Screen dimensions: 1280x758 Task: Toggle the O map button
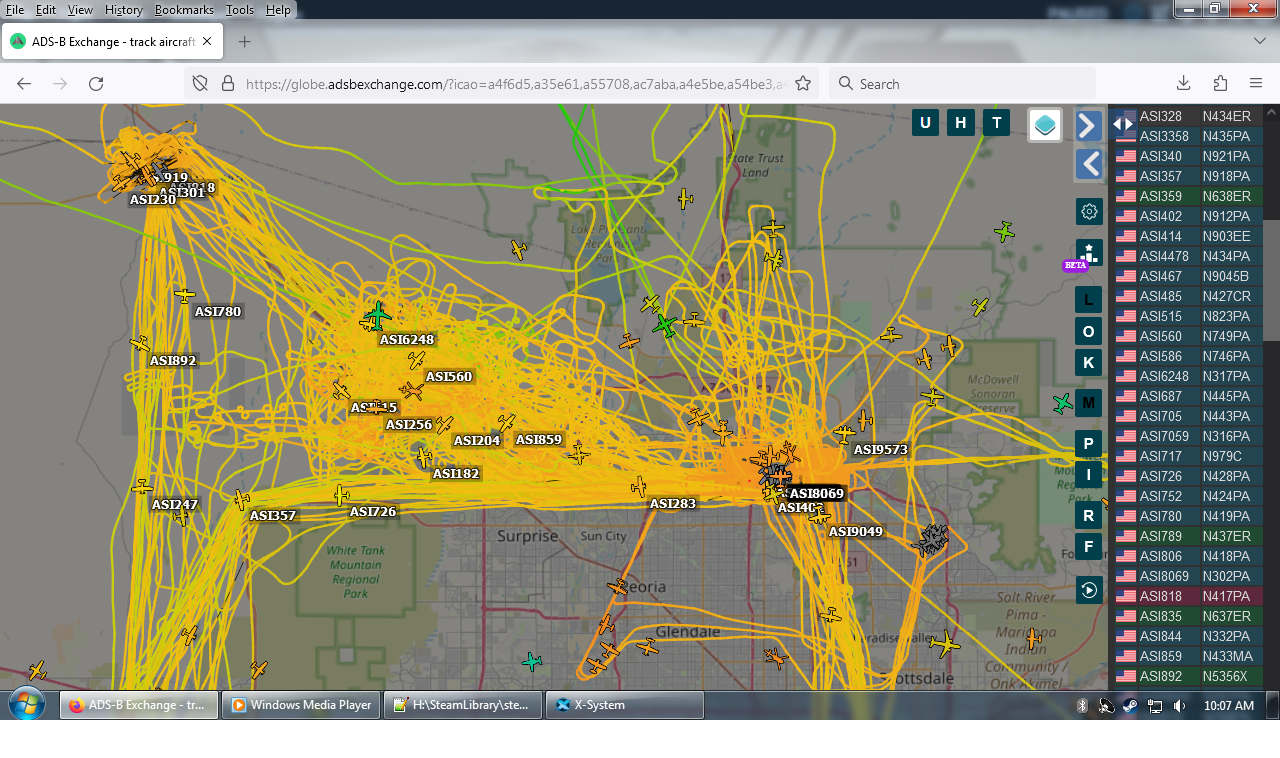(x=1089, y=331)
